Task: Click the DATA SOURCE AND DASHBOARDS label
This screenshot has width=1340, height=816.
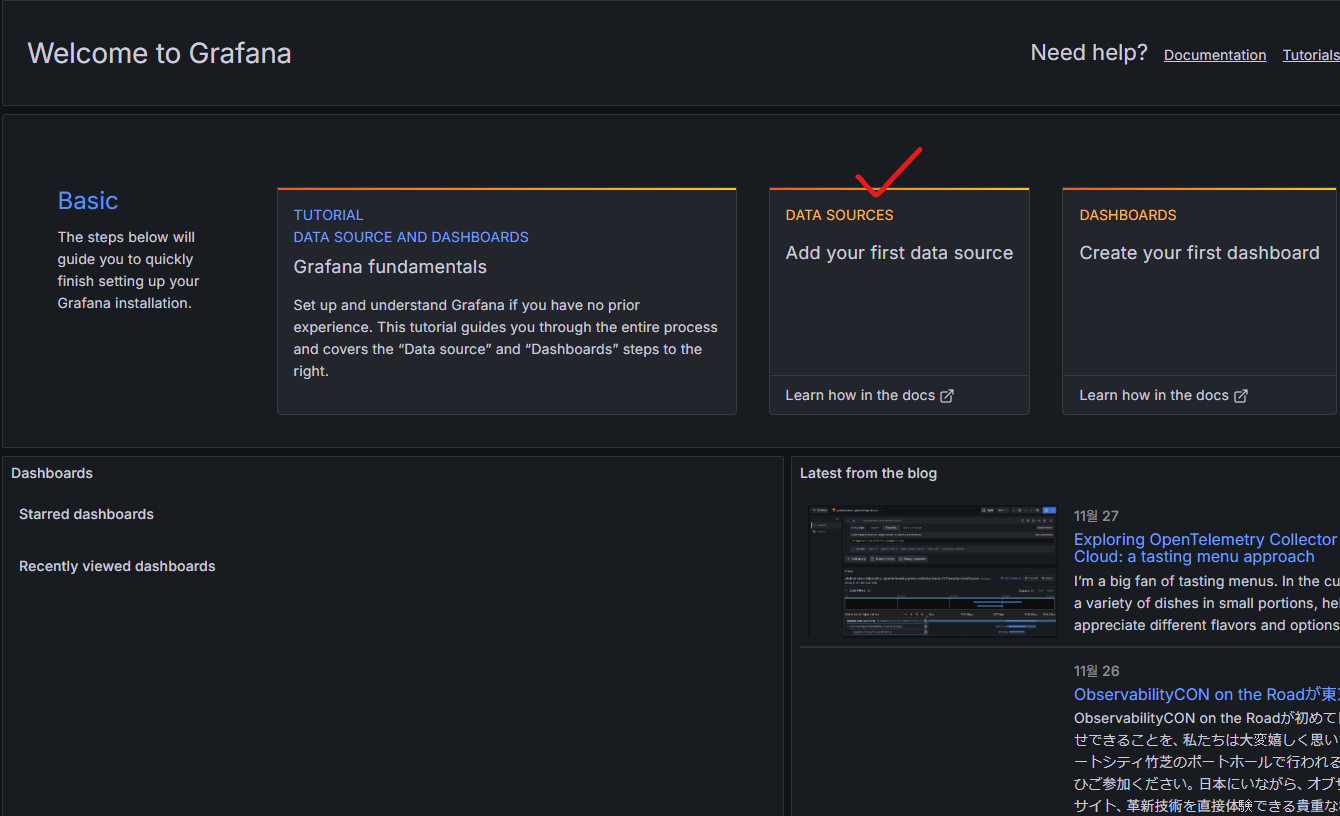Action: click(411, 237)
